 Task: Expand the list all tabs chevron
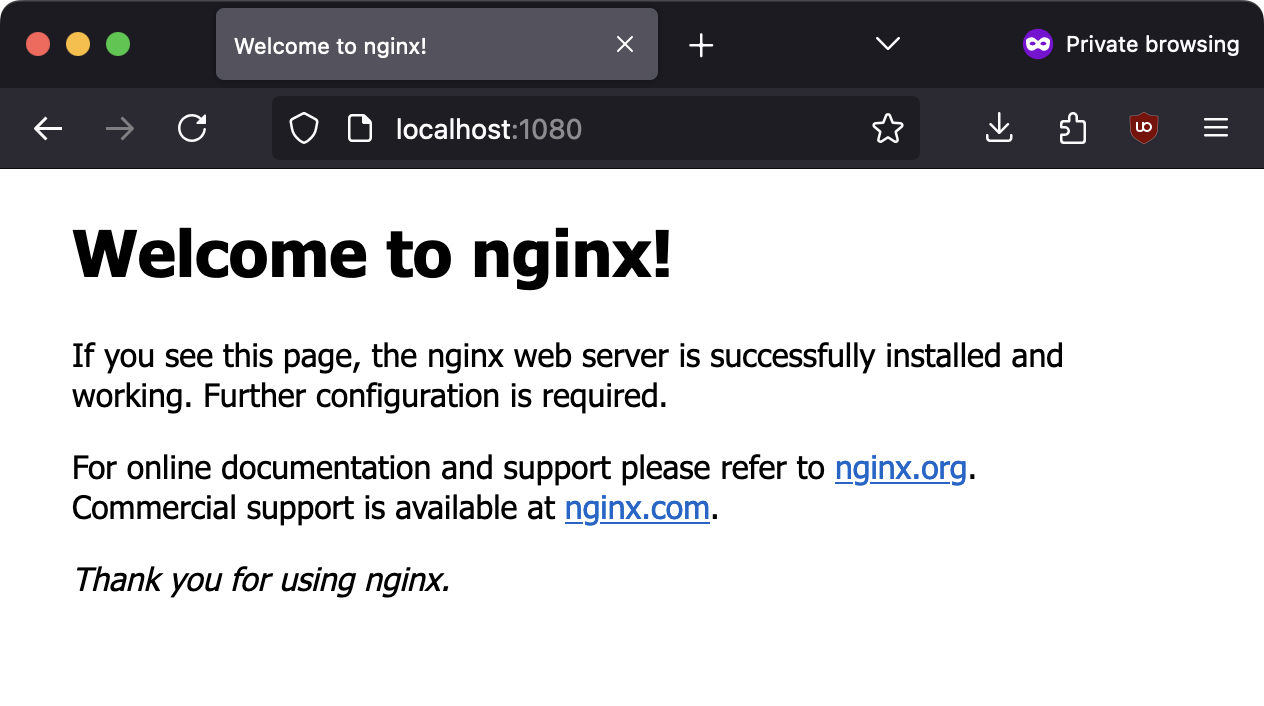pyautogui.click(x=887, y=44)
